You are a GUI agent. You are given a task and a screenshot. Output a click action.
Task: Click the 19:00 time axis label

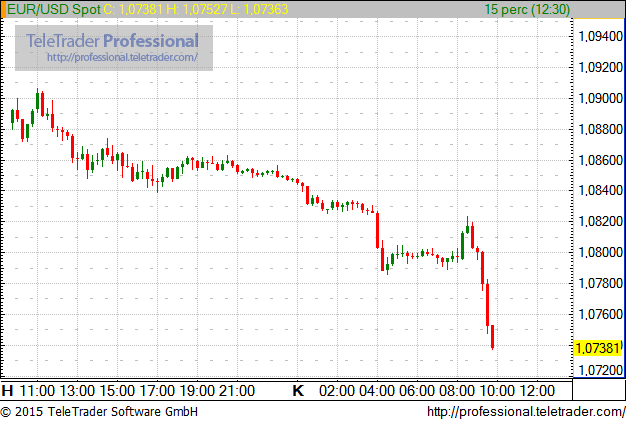(x=197, y=391)
